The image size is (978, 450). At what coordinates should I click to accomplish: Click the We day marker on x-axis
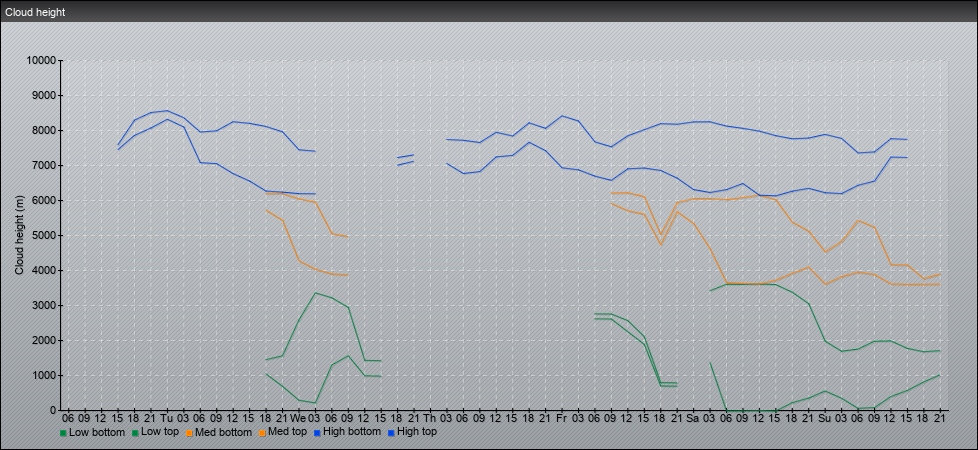coord(297,417)
